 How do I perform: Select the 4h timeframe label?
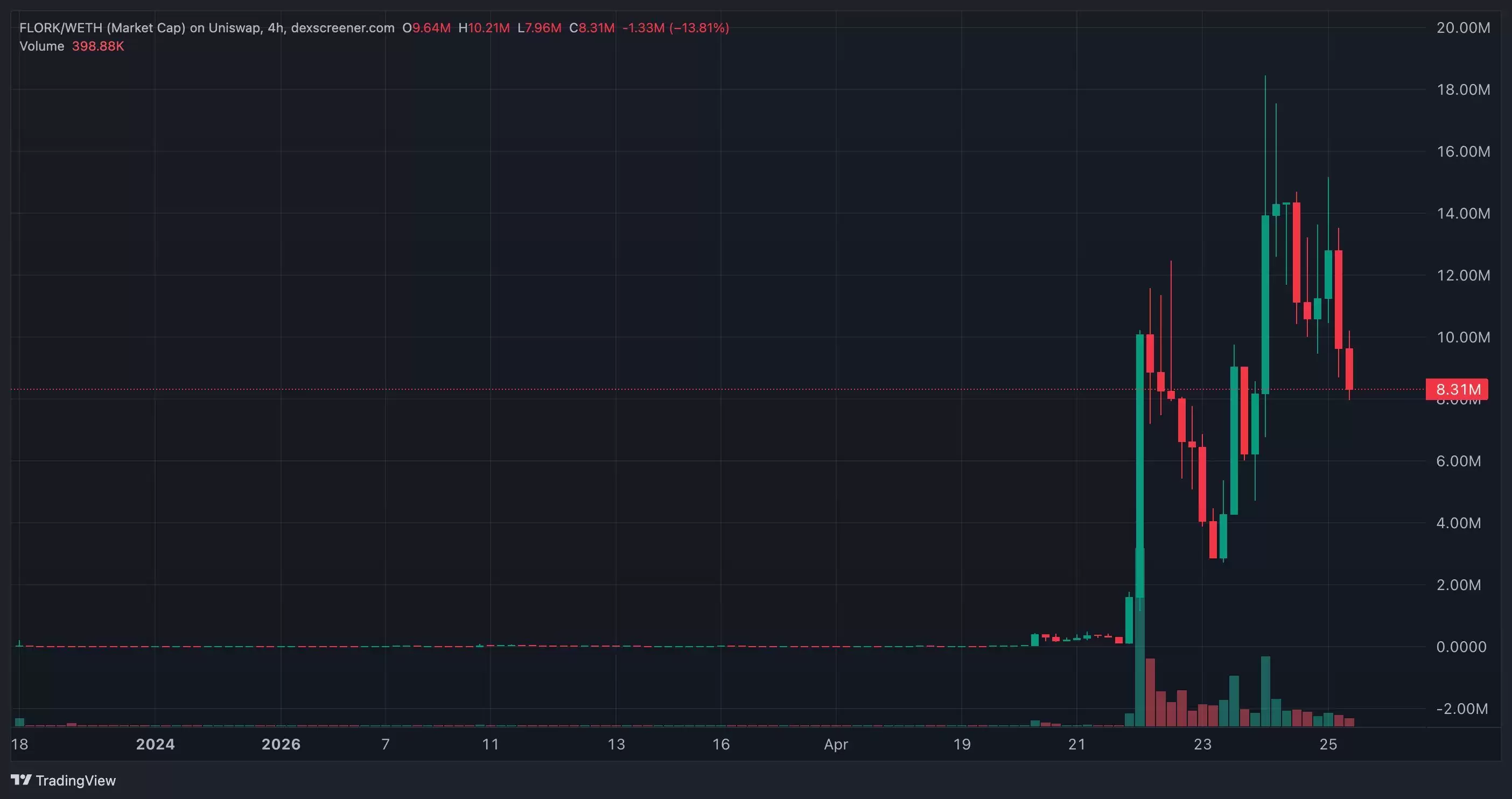275,27
